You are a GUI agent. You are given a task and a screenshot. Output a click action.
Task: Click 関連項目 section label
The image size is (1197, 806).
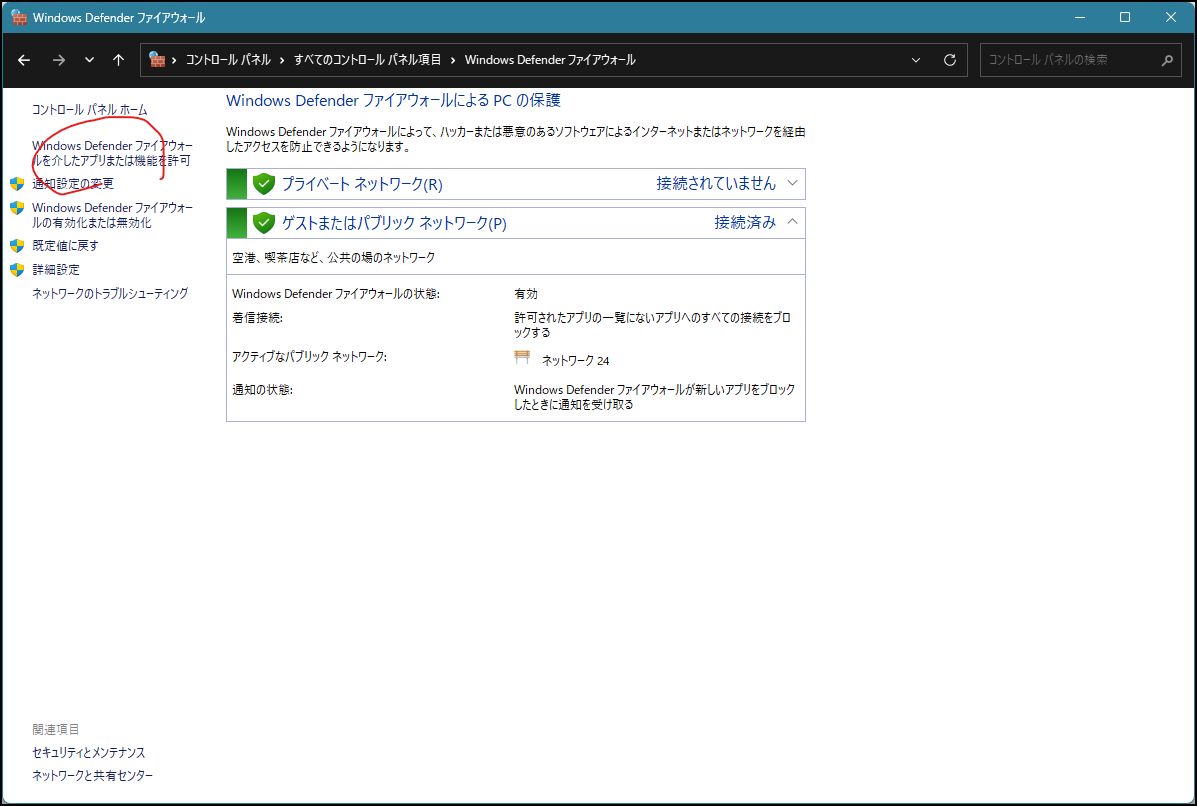(x=56, y=729)
